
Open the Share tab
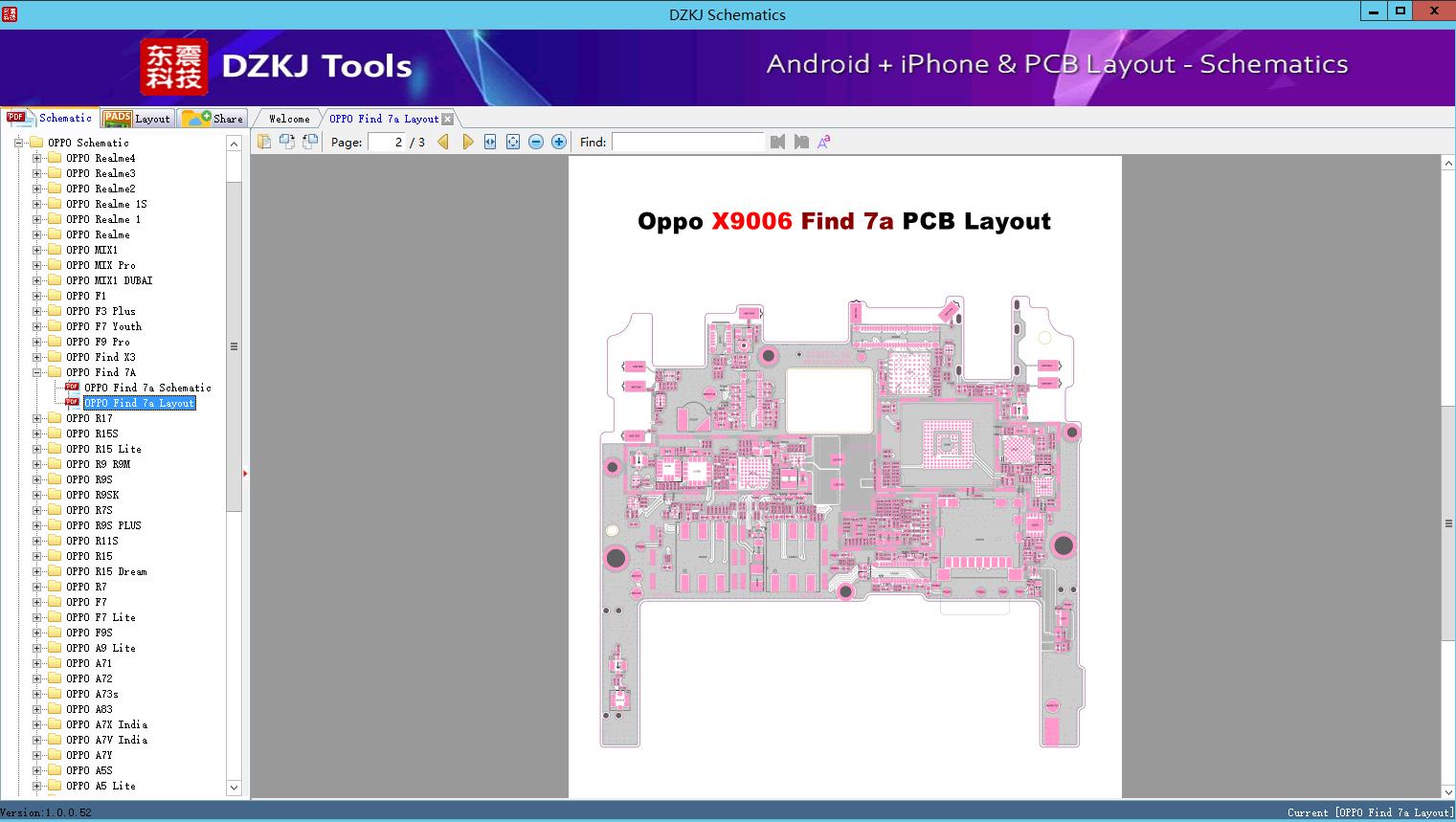pos(213,119)
